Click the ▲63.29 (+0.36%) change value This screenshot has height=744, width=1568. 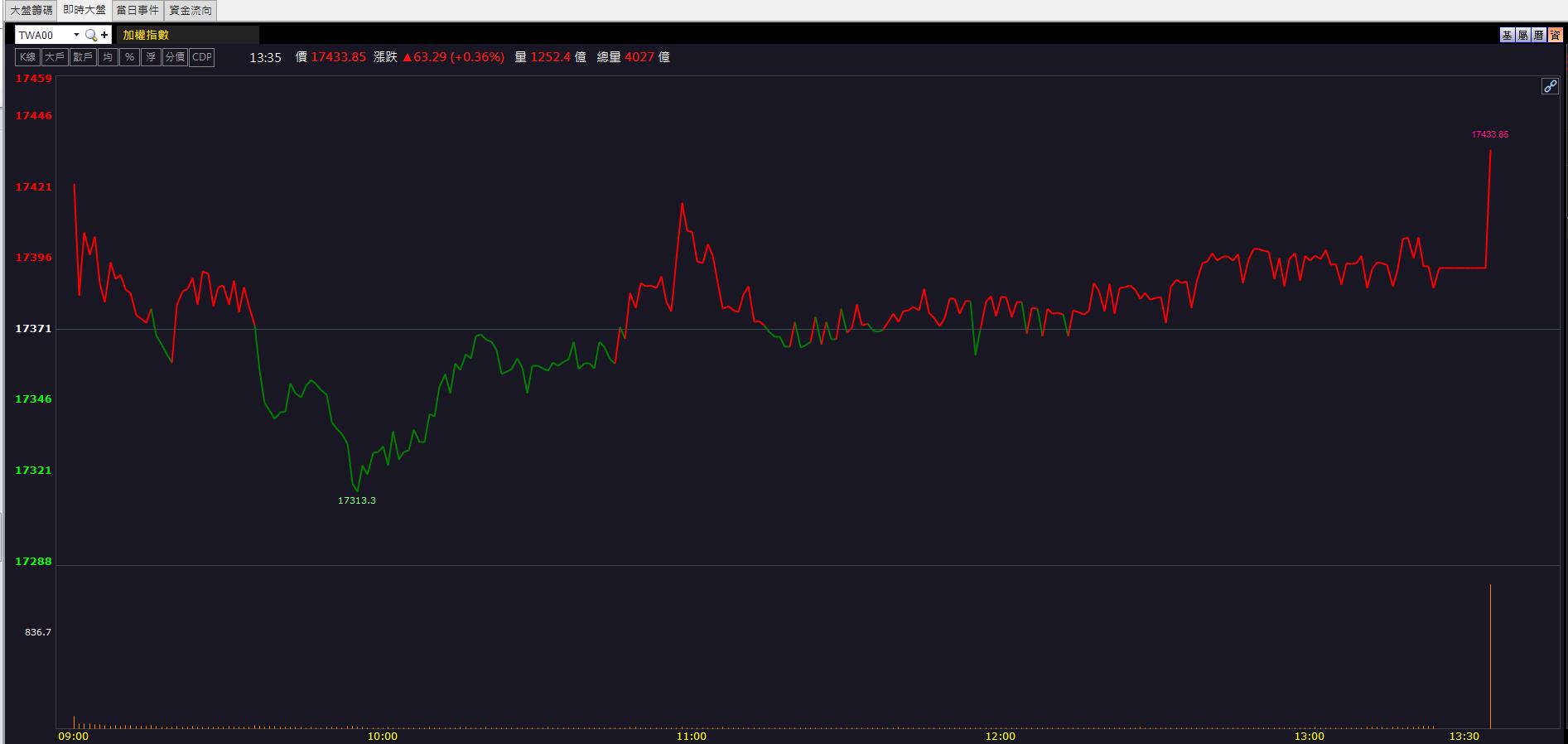pos(453,57)
